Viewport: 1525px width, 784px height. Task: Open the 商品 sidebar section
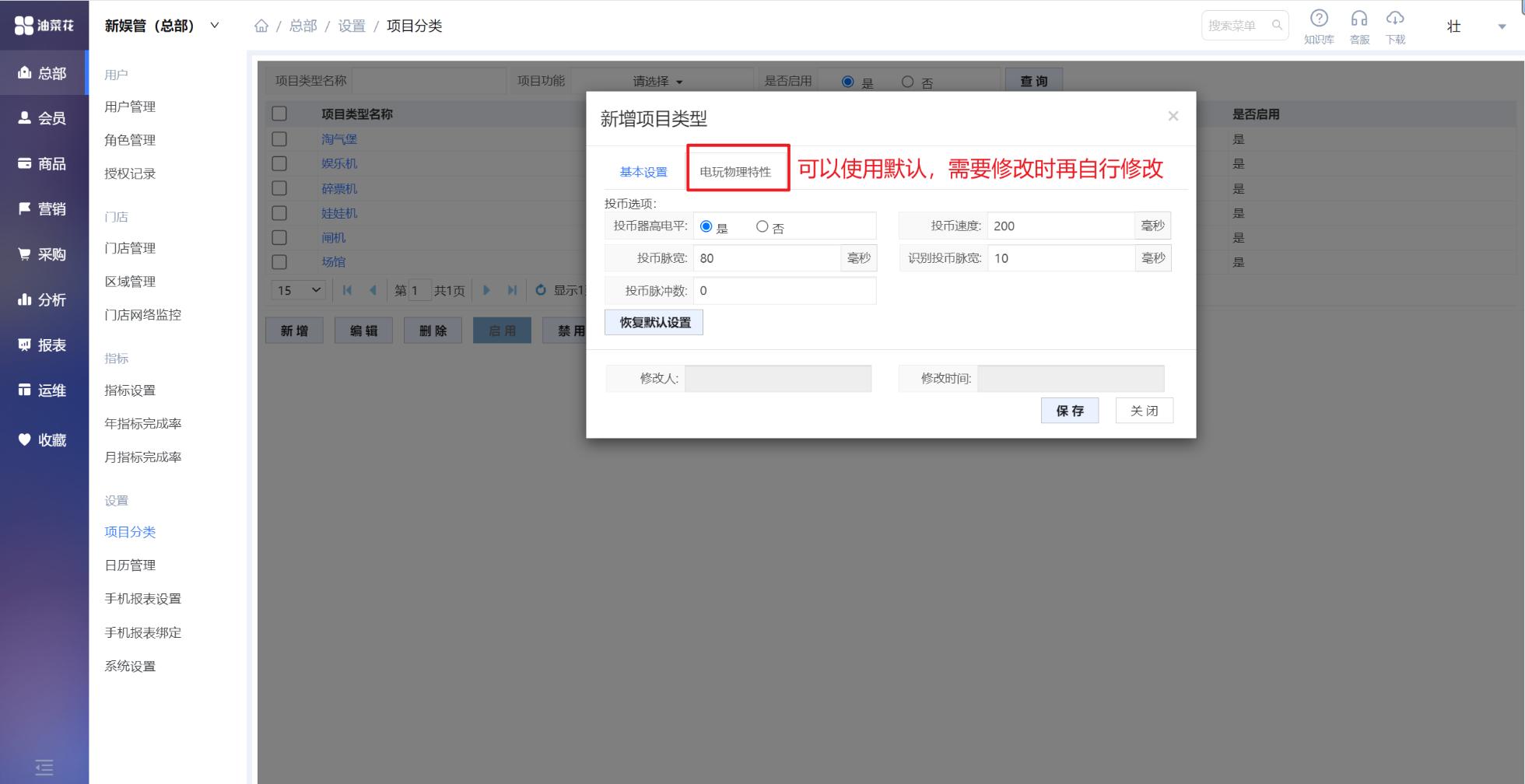pos(43,163)
